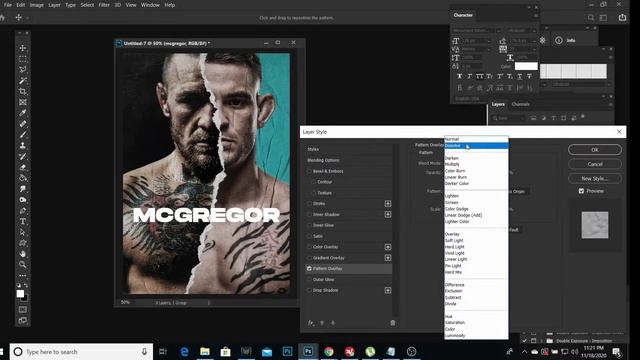
Task: Click the trash icon in Layer Style dialog
Action: click(393, 323)
